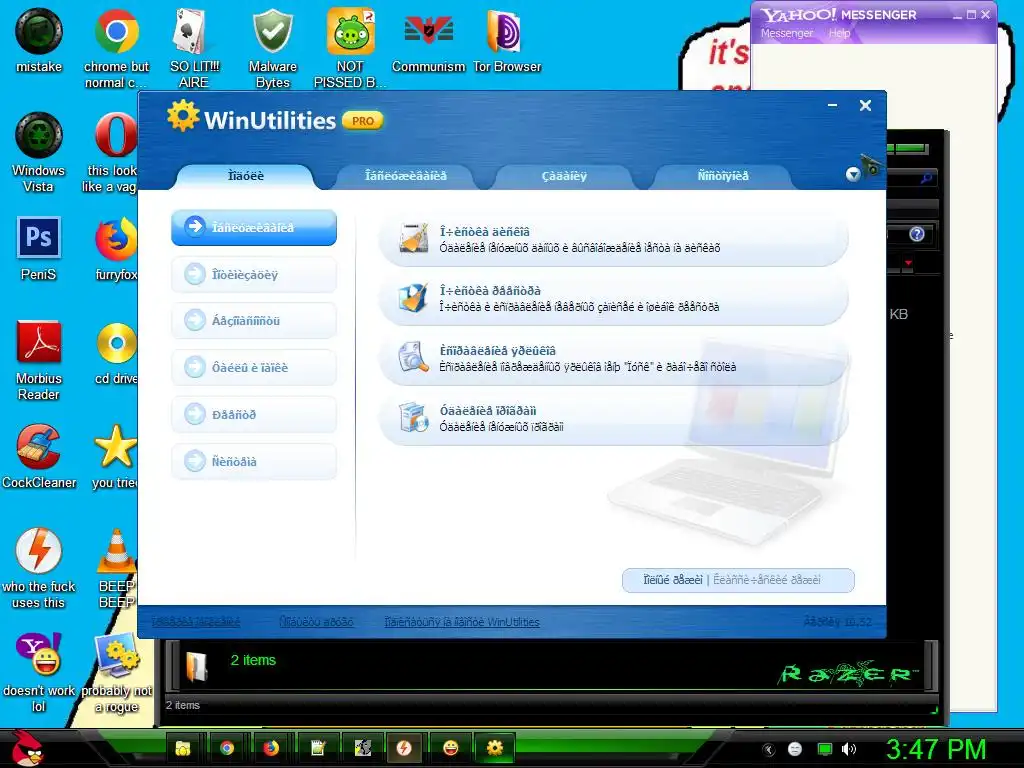This screenshot has height=768, width=1024.
Task: Select the first WinUtilities tab 'Ìîäóëè'
Action: [x=246, y=176]
